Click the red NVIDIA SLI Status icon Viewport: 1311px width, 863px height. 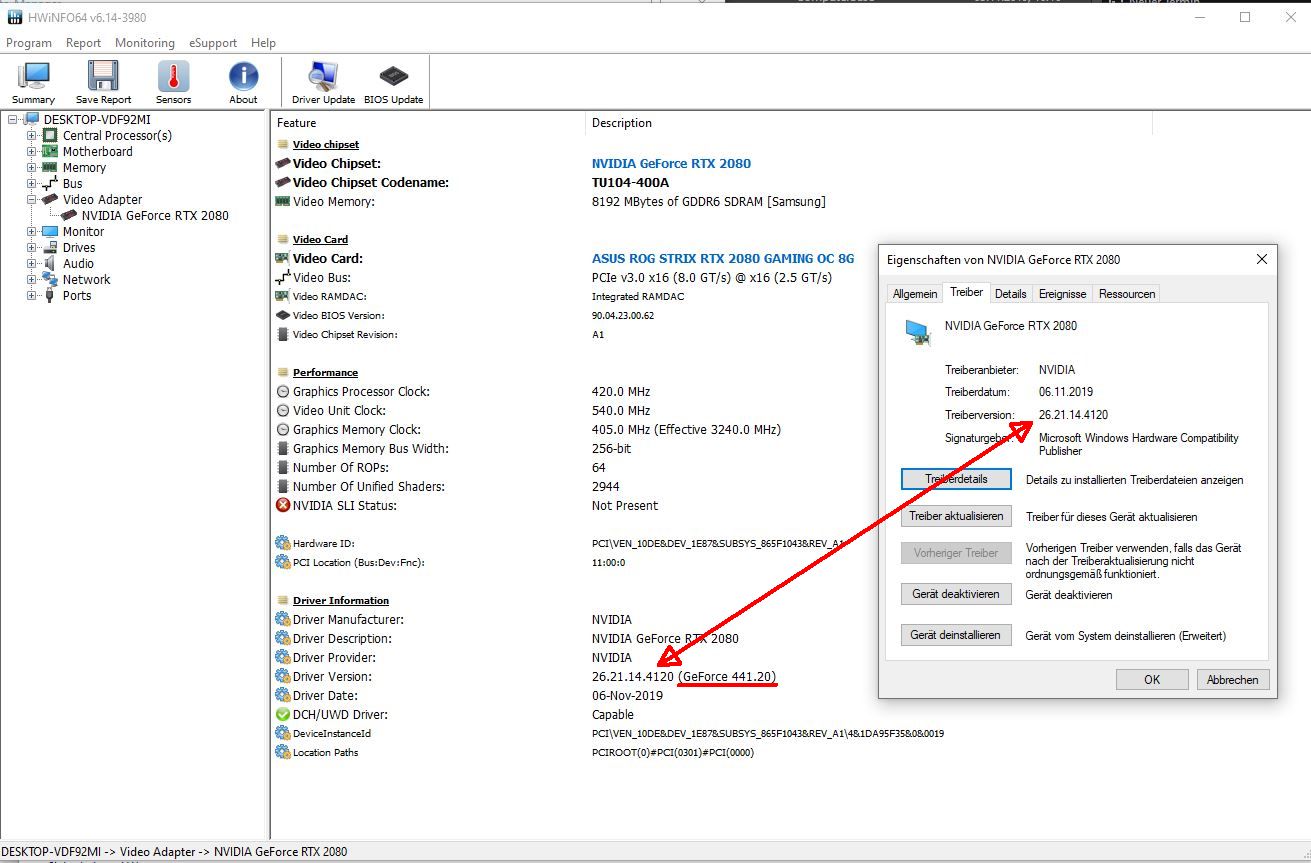(283, 505)
